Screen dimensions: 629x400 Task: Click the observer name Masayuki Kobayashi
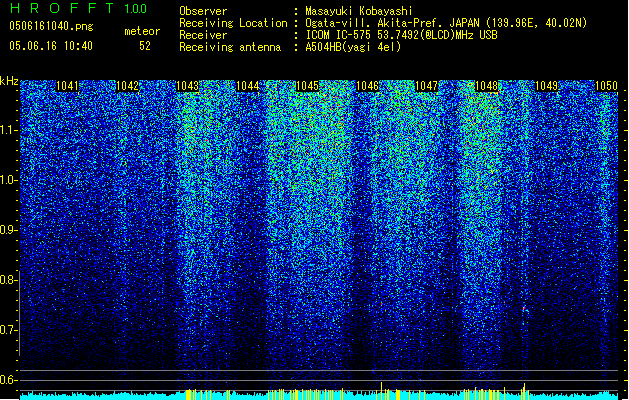(359, 11)
